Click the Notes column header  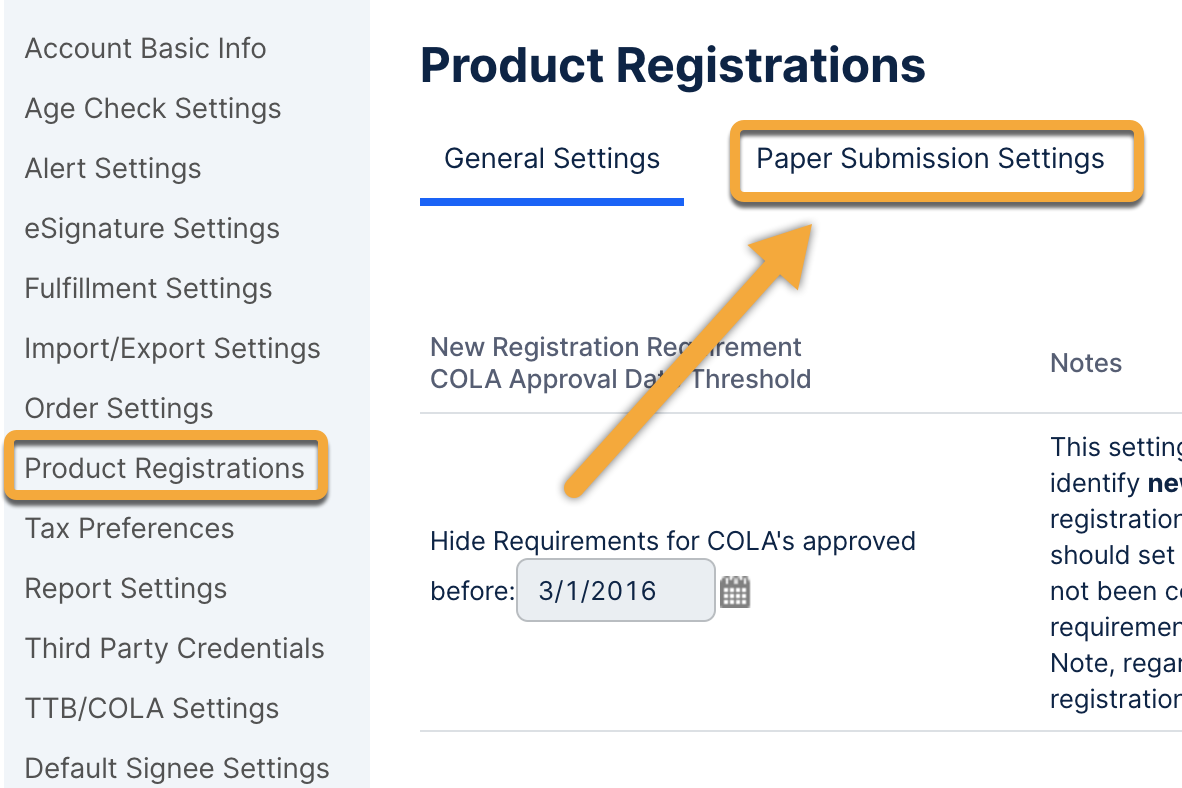click(x=1086, y=364)
